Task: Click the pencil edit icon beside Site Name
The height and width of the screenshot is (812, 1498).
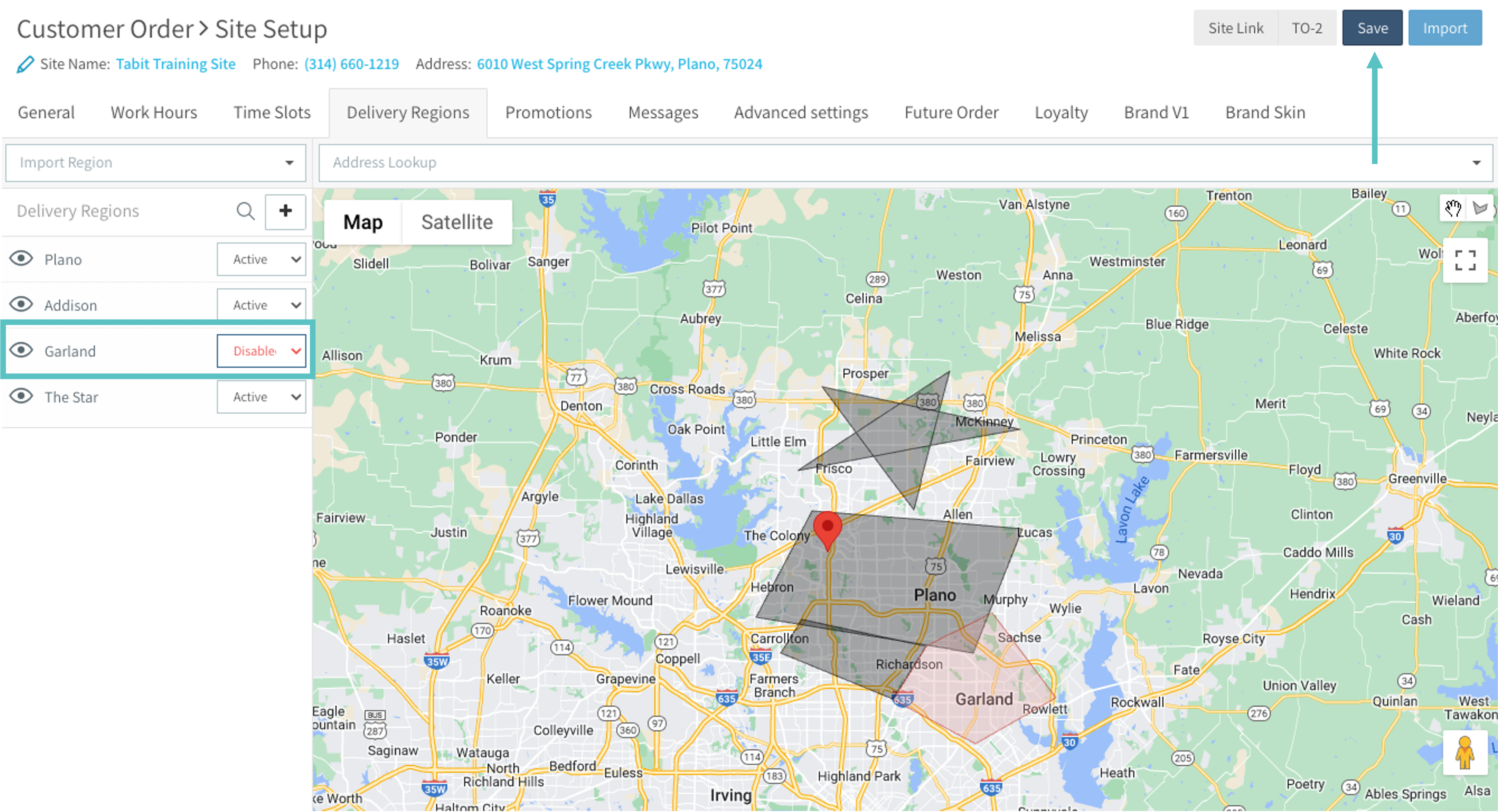Action: tap(25, 65)
